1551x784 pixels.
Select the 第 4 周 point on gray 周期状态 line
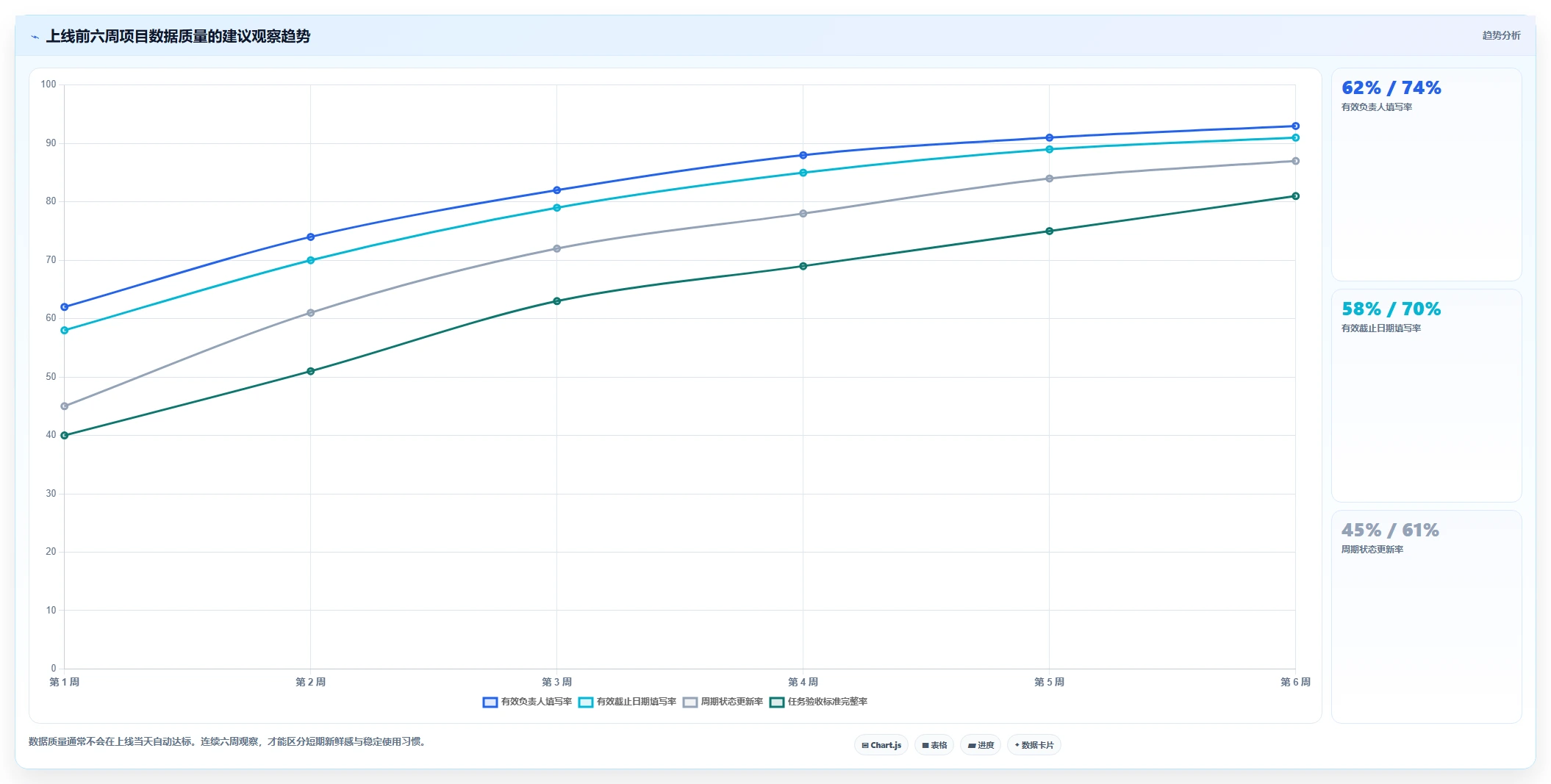coord(803,214)
